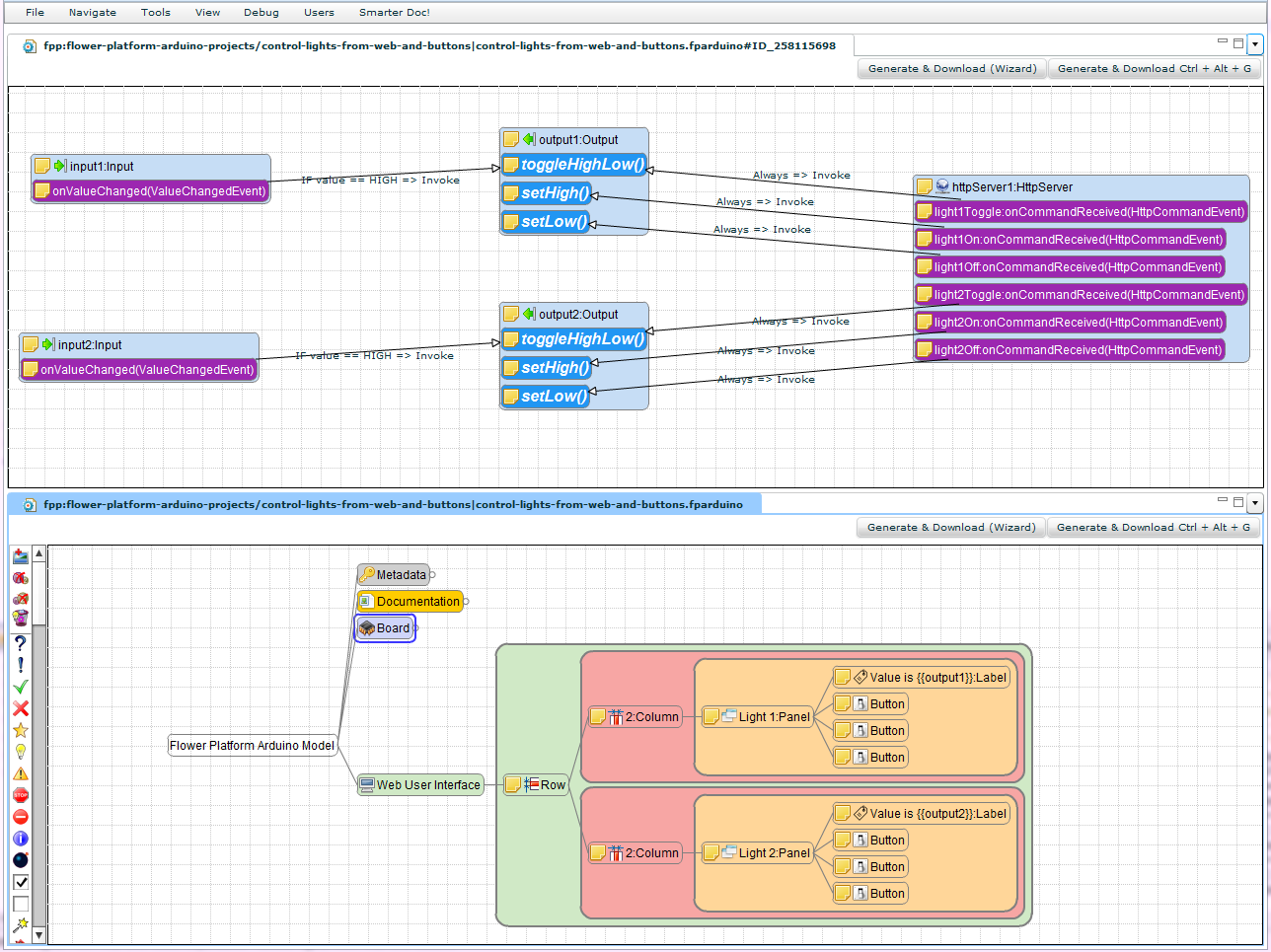Screen dimensions: 1271x952
Task: Open the Navigate menu
Action: point(92,12)
